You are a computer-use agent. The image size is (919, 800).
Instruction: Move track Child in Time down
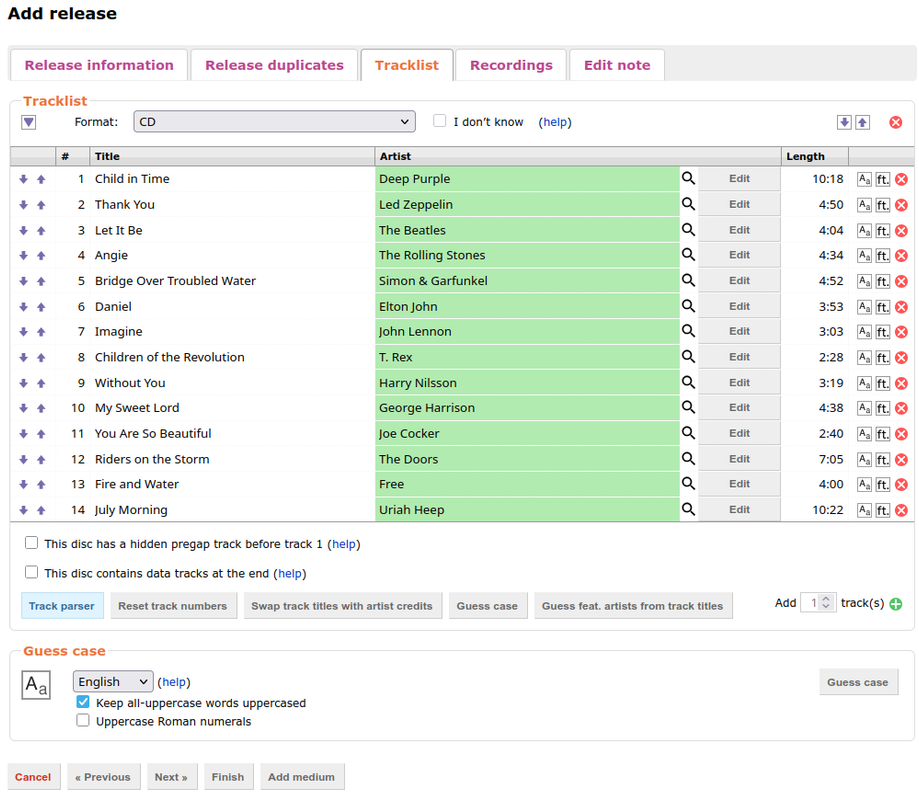23,179
